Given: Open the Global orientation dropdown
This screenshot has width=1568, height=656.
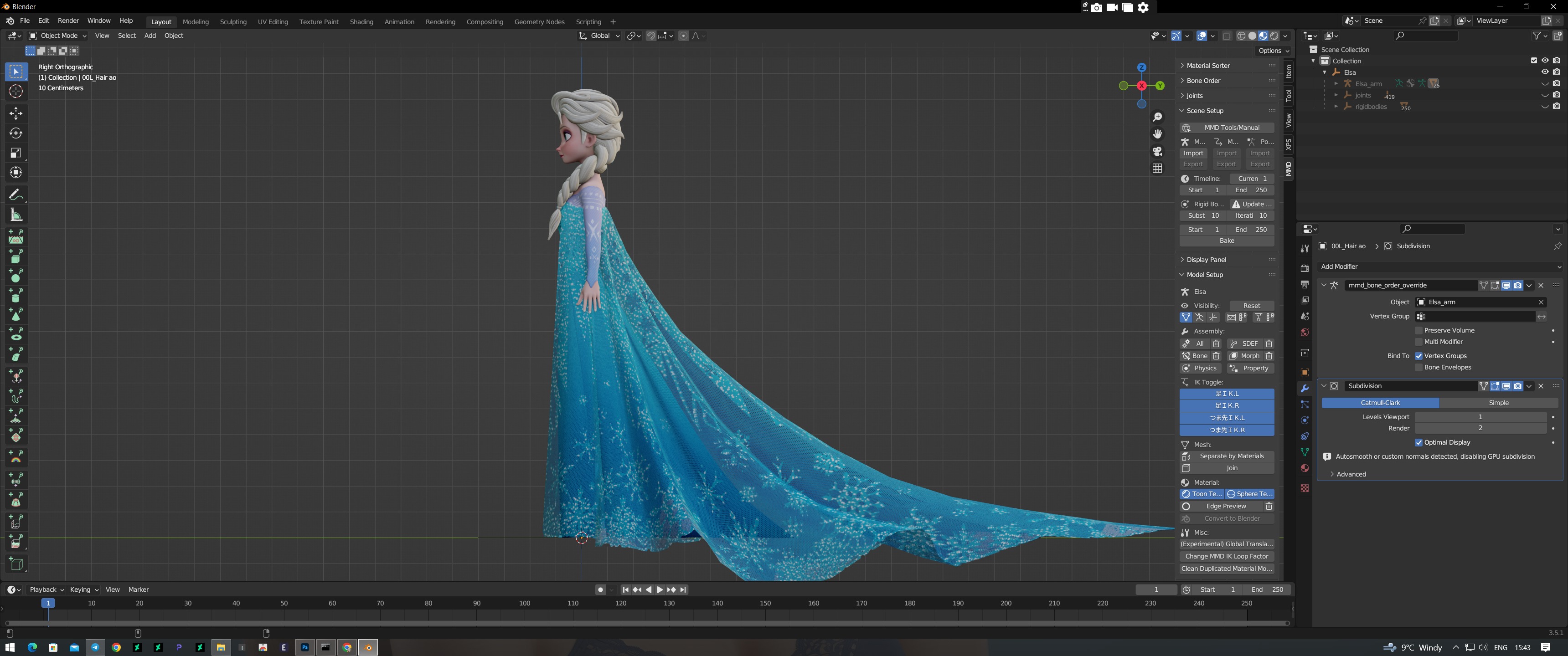Looking at the screenshot, I should 599,36.
